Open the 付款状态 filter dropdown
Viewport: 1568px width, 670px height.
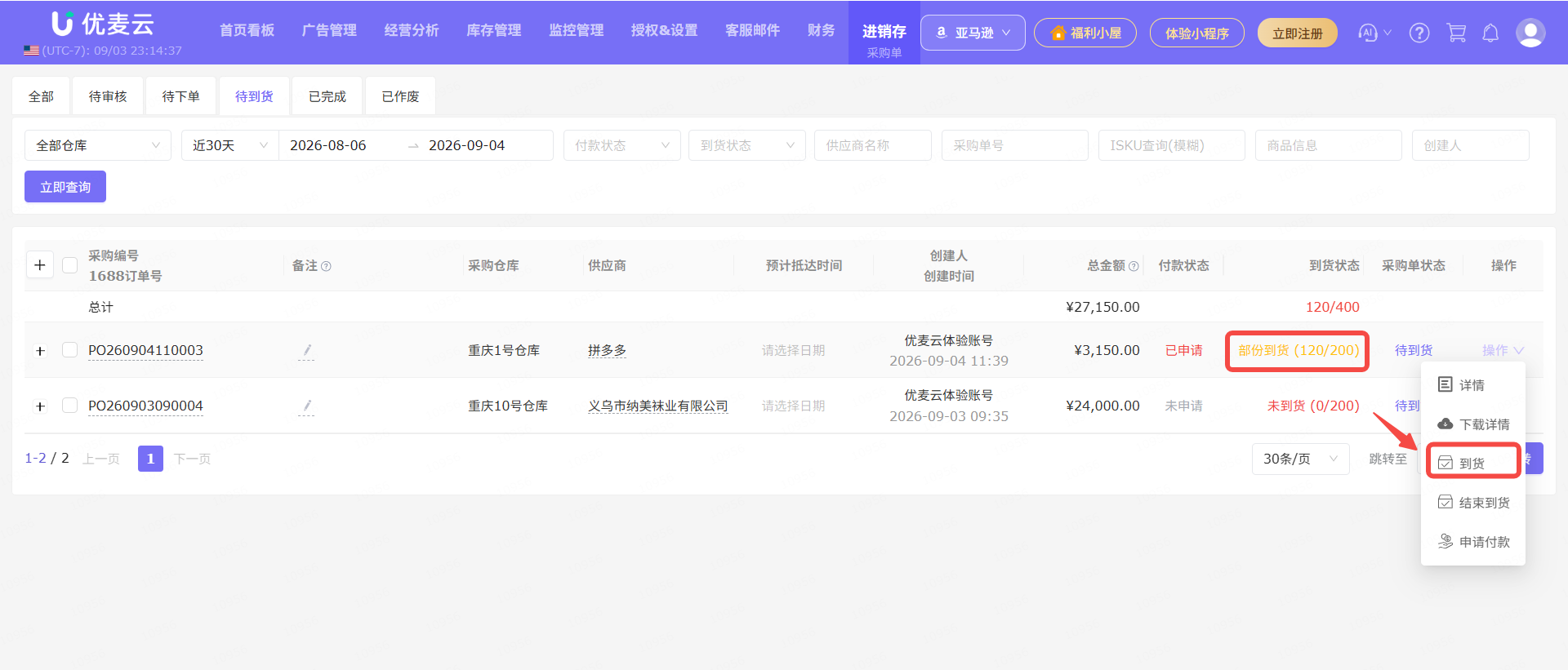coord(621,145)
